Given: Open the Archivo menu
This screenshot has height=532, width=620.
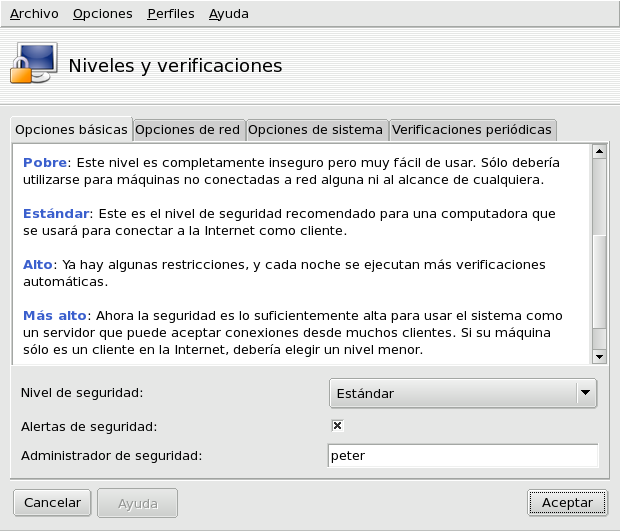Looking at the screenshot, I should click(34, 14).
